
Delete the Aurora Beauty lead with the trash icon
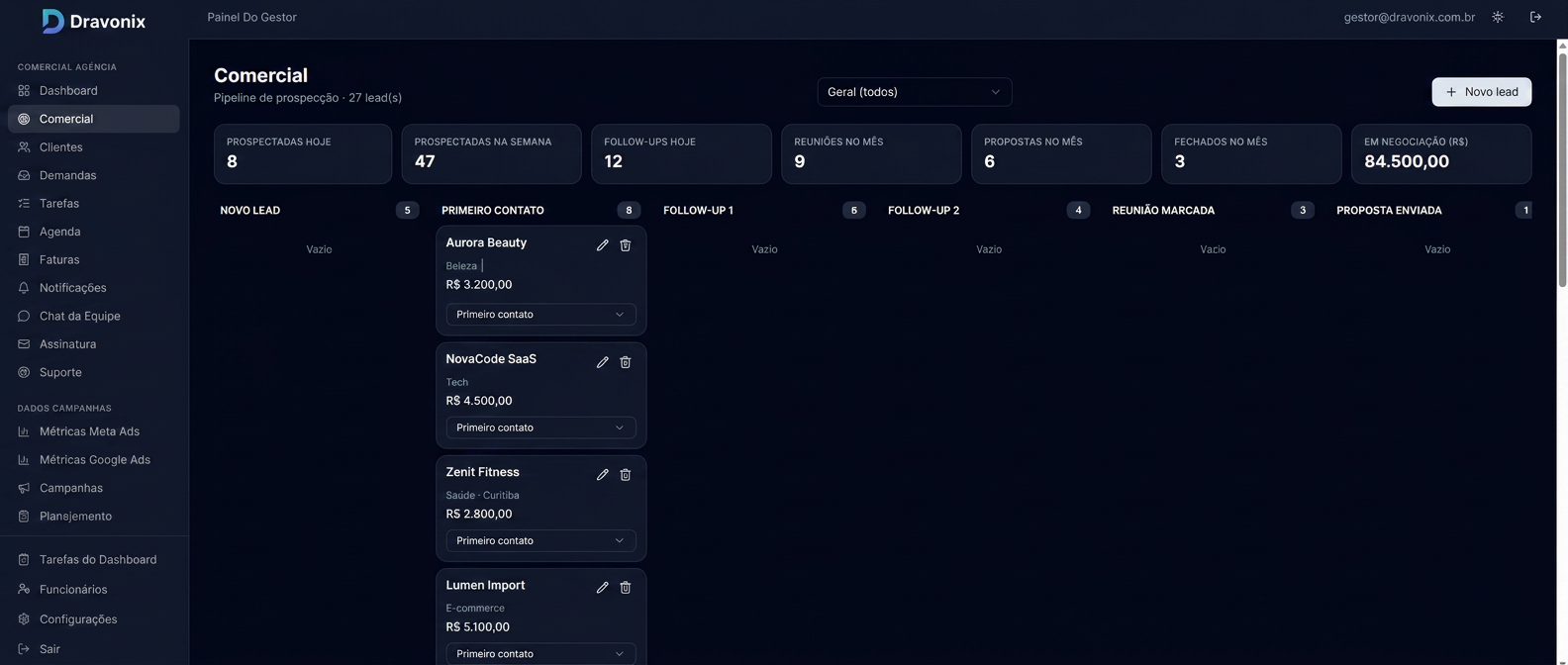(626, 245)
